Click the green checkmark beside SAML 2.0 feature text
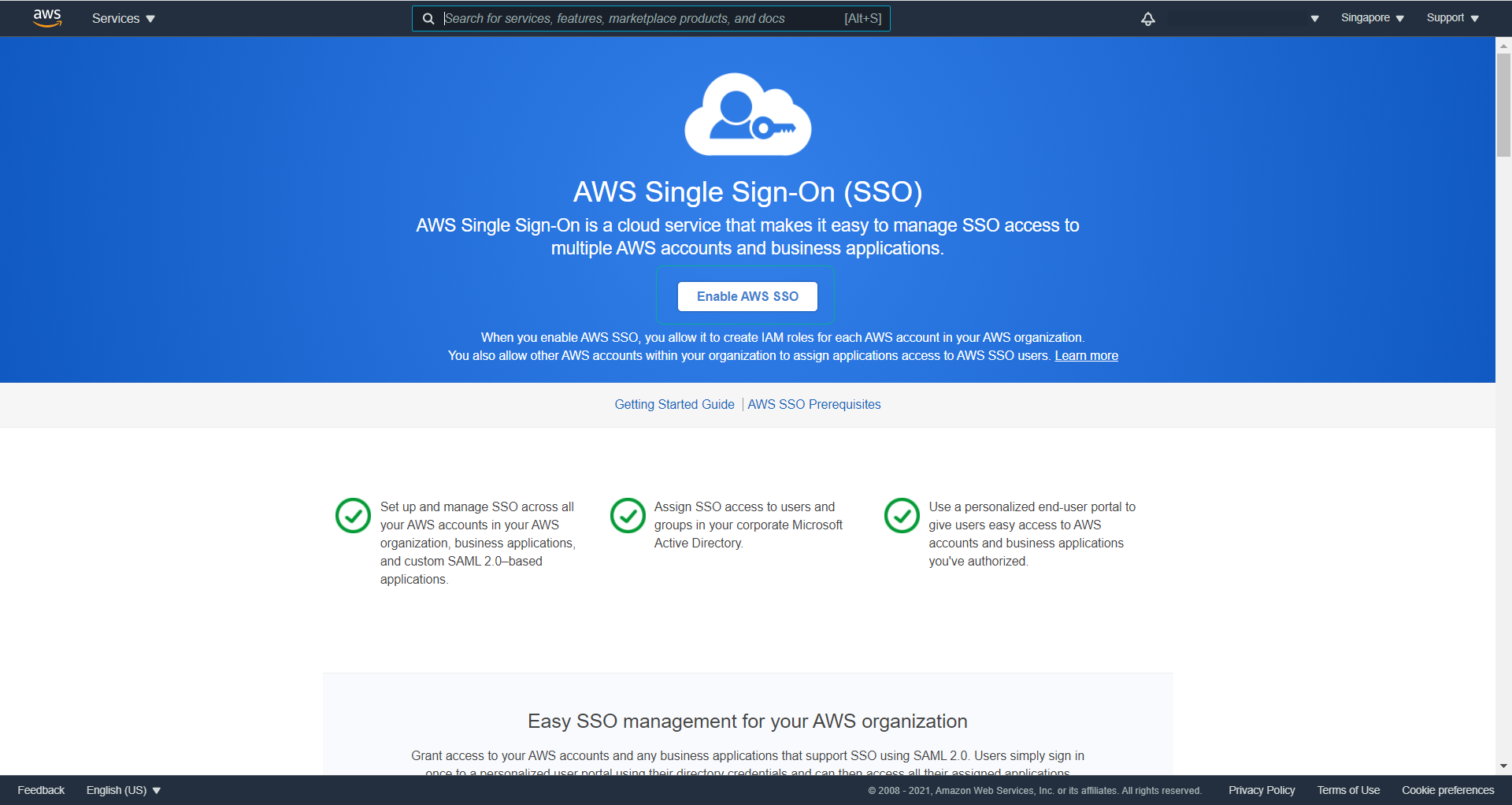Image resolution: width=1512 pixels, height=805 pixels. pyautogui.click(x=352, y=516)
